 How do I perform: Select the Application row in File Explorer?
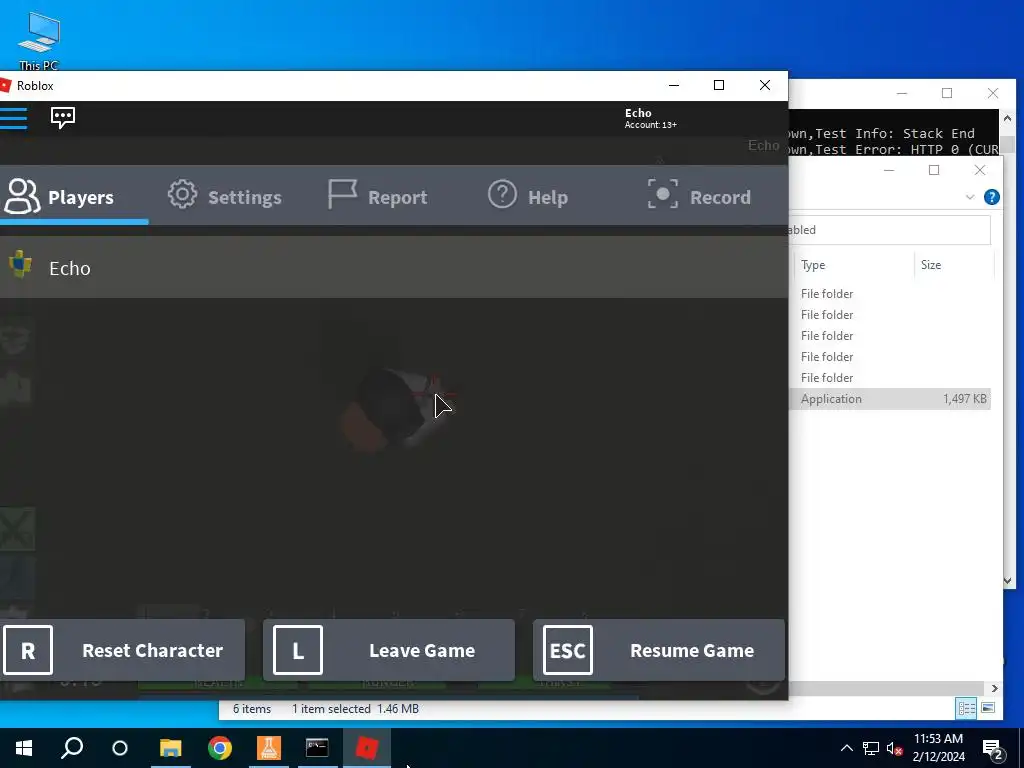(x=891, y=399)
